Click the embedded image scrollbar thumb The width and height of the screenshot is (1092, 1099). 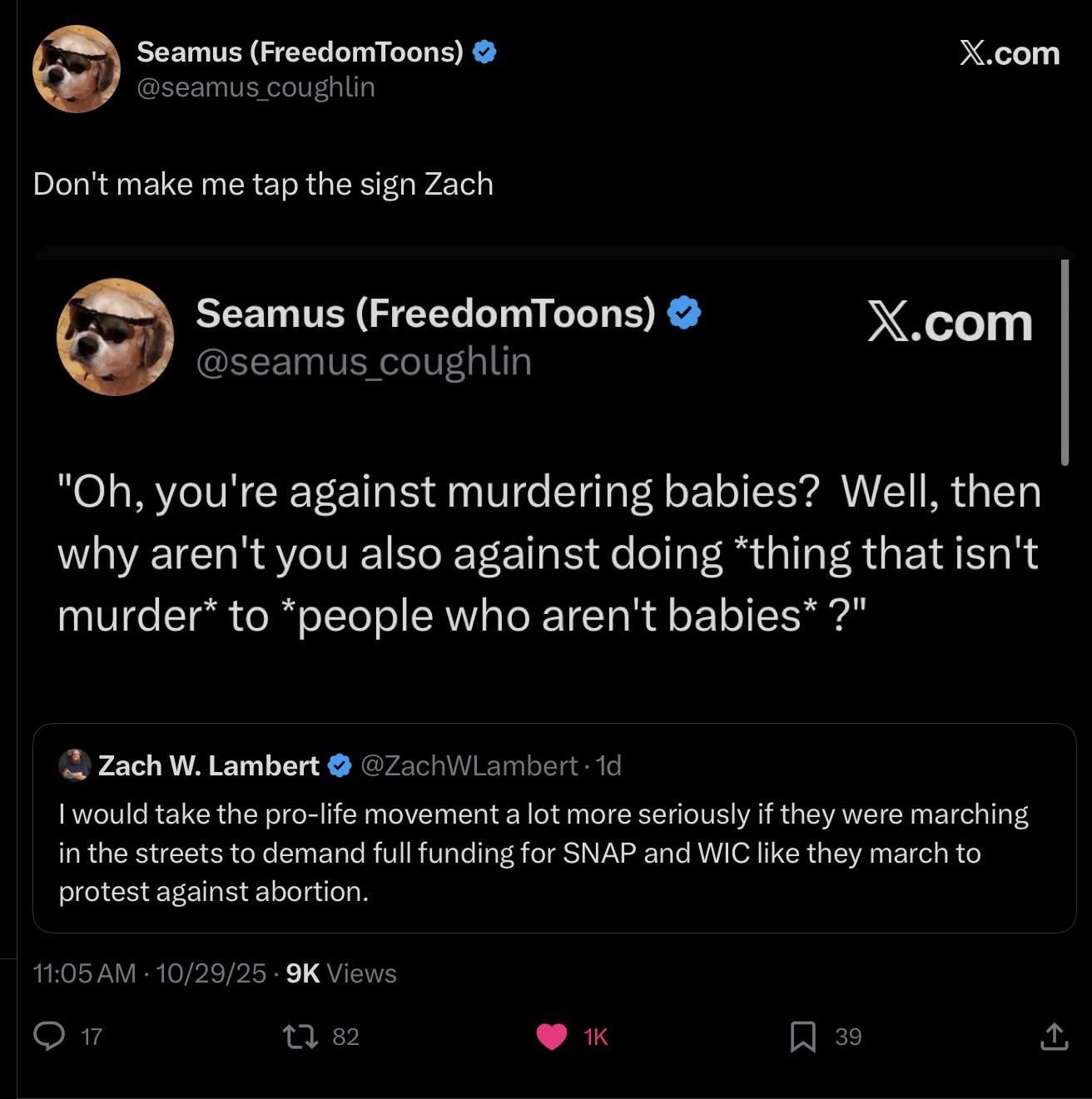[x=1065, y=363]
